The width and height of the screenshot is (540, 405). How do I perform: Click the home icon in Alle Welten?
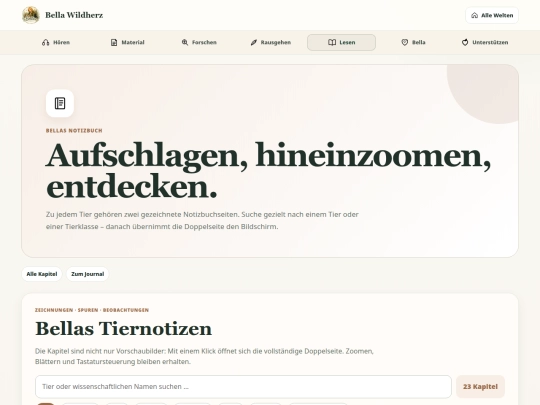click(475, 15)
